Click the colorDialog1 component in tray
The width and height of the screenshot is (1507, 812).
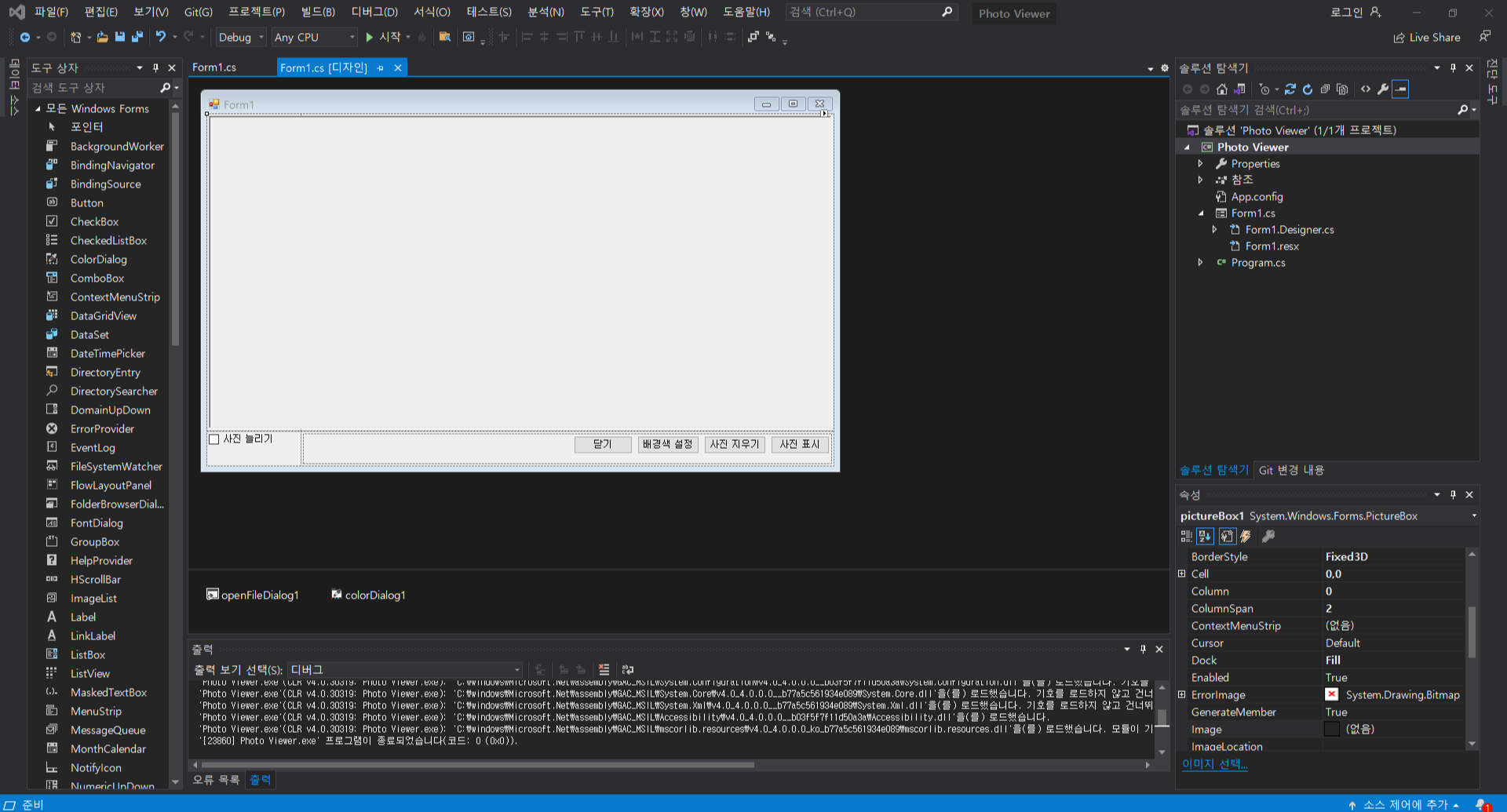point(368,595)
